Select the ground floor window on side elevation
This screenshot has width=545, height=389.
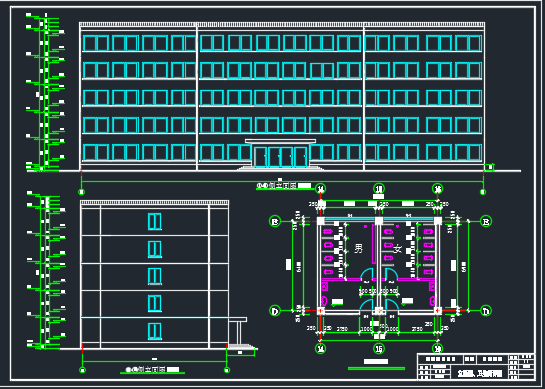155,331
